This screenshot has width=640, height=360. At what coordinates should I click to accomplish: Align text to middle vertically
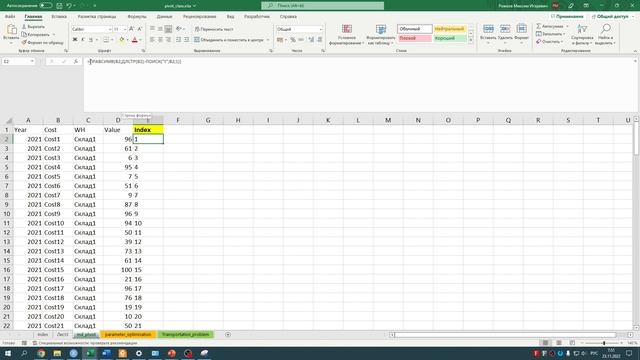(160, 29)
